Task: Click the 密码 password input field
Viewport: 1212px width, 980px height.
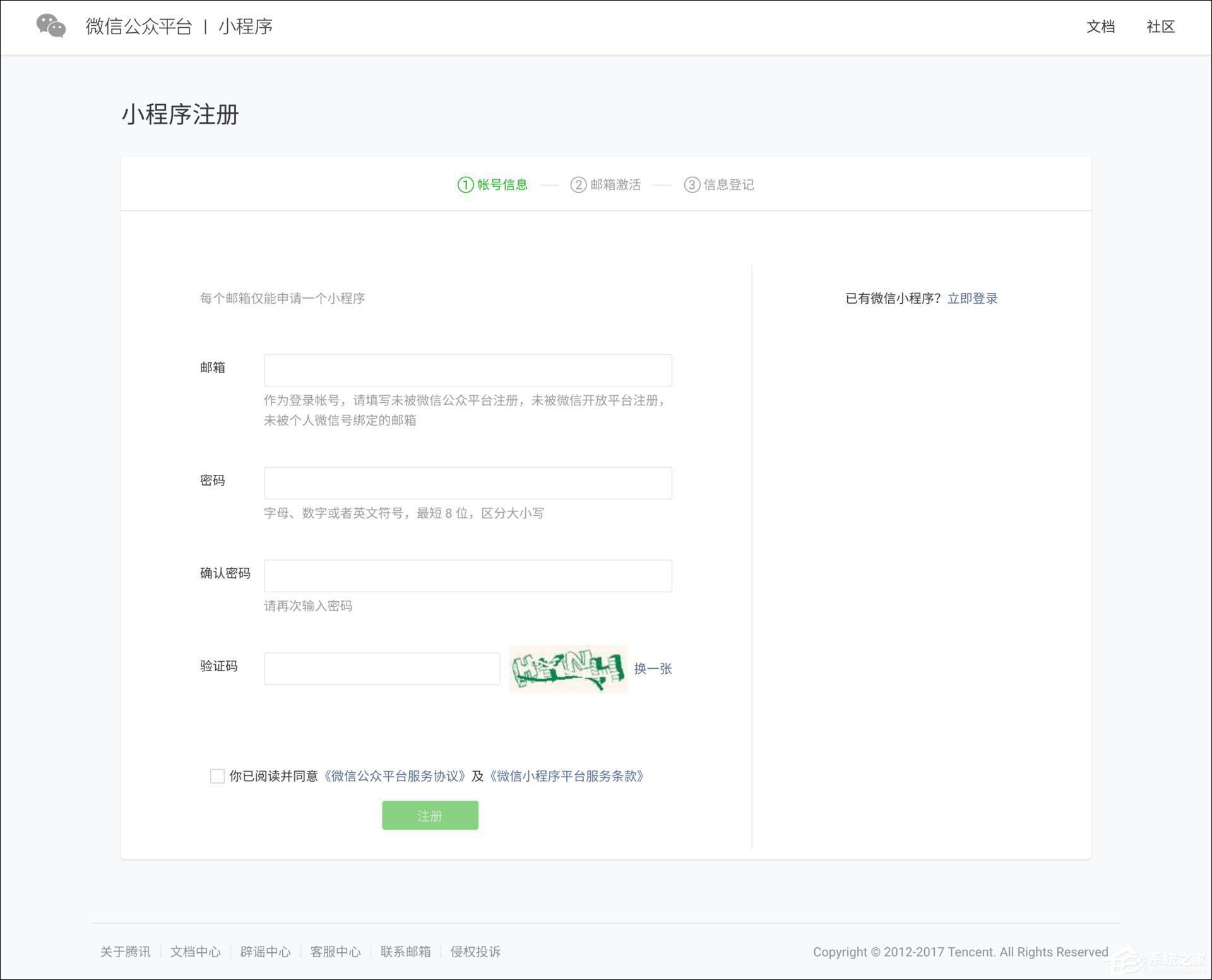Action: (x=468, y=482)
